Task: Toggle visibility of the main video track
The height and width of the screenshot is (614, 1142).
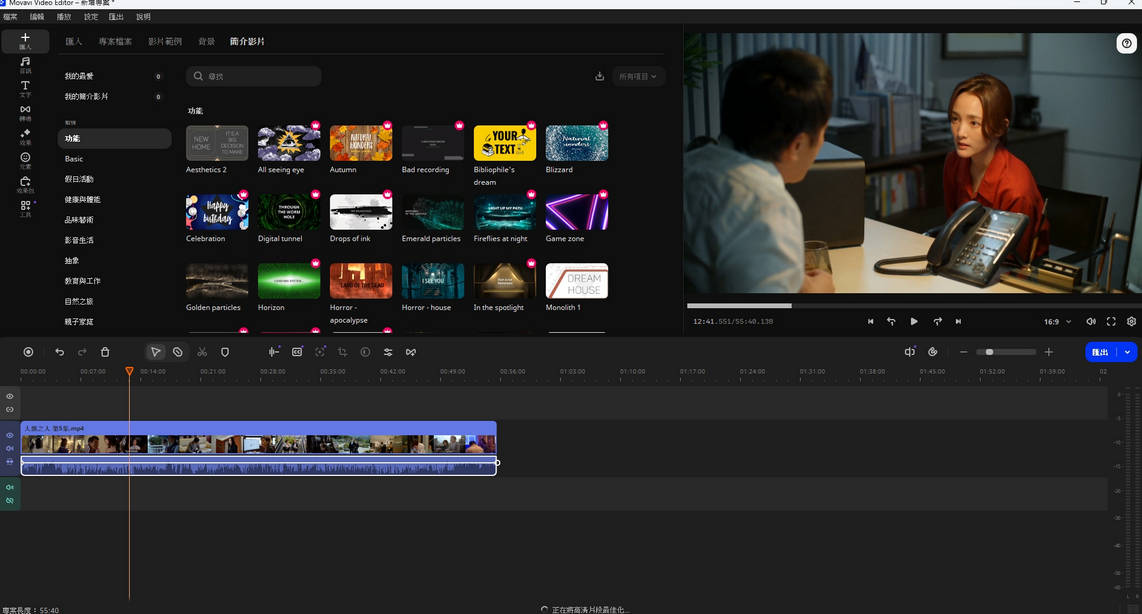Action: click(9, 435)
